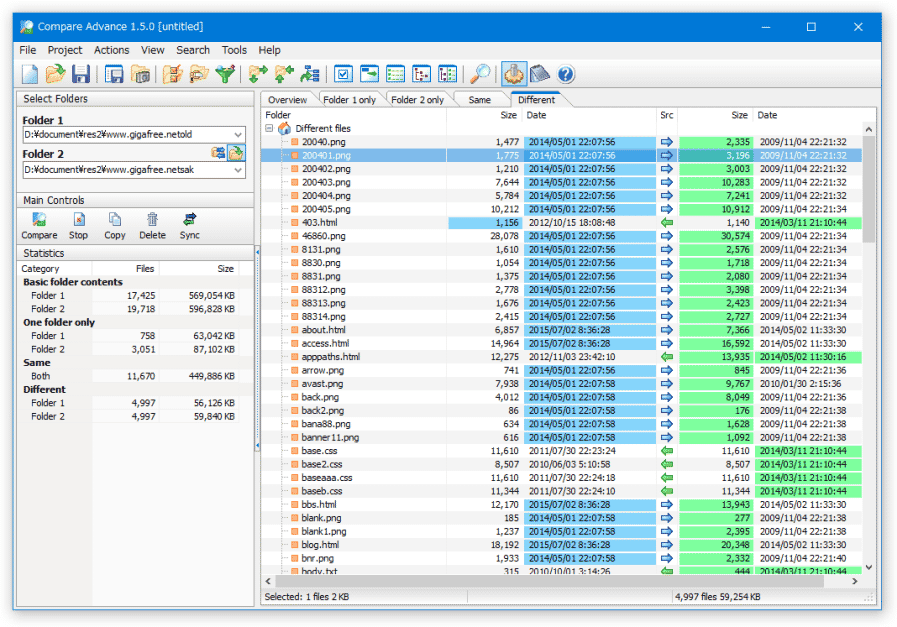Click the Stop control button
The height and width of the screenshot is (627, 897).
[78, 226]
